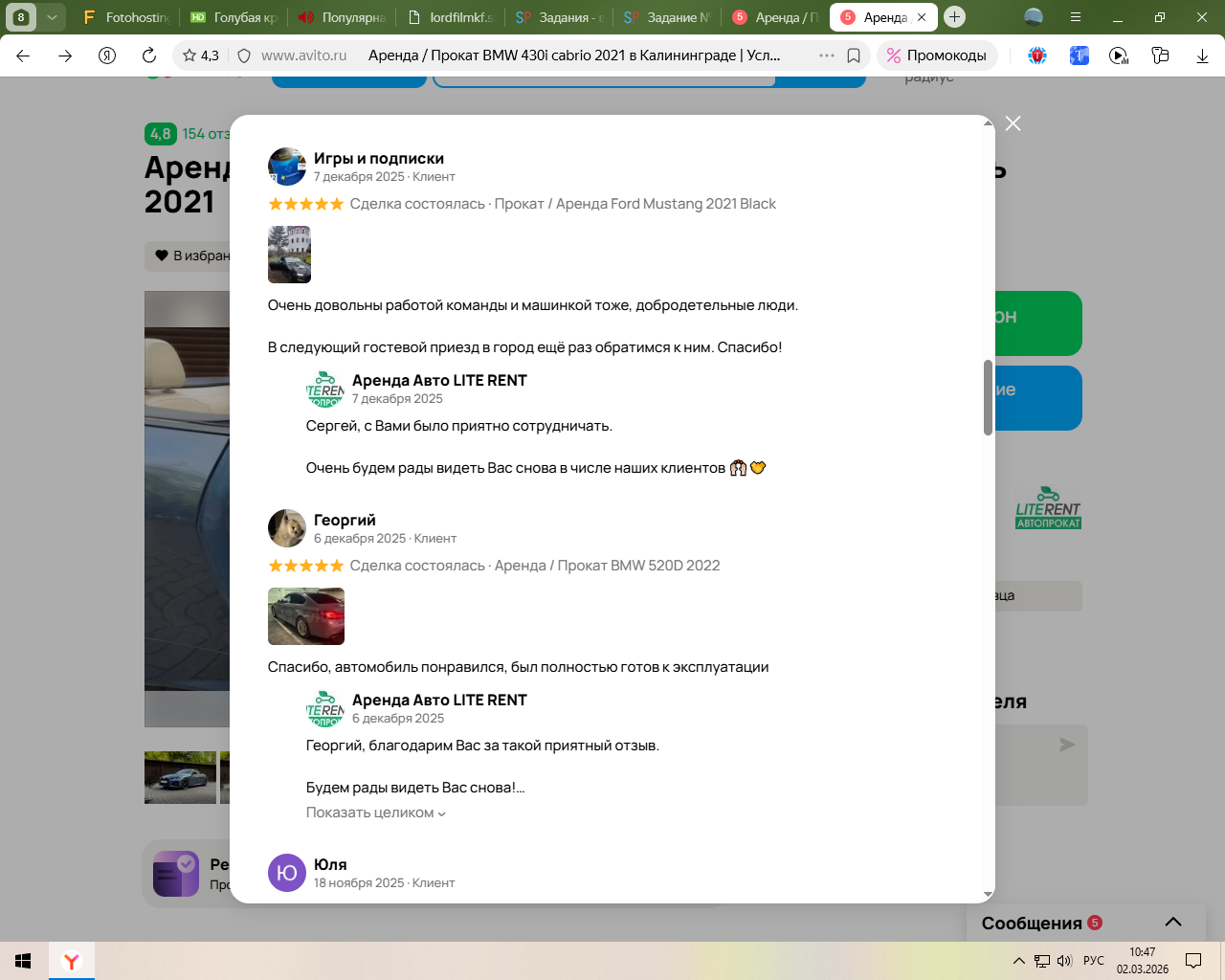The image size is (1225, 980).
Task: Open reviewer name Игры и подписки
Action: [x=379, y=159]
